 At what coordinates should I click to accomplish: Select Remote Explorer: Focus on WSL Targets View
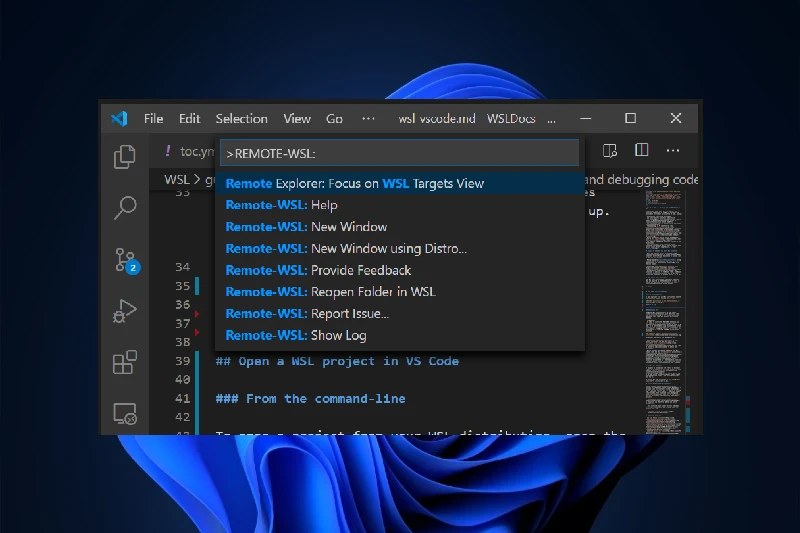pyautogui.click(x=399, y=184)
